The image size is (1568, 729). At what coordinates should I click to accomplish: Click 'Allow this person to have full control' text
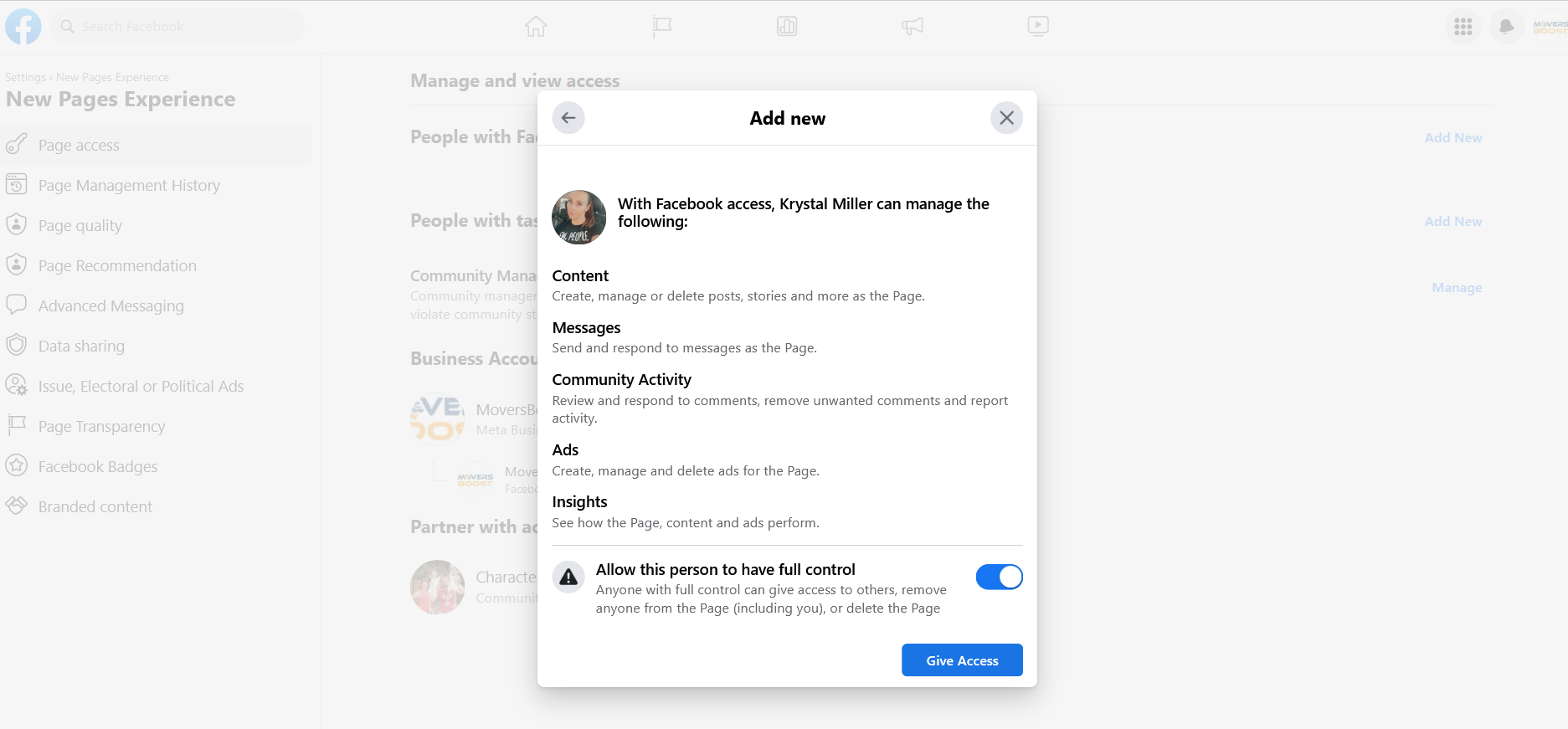[725, 570]
